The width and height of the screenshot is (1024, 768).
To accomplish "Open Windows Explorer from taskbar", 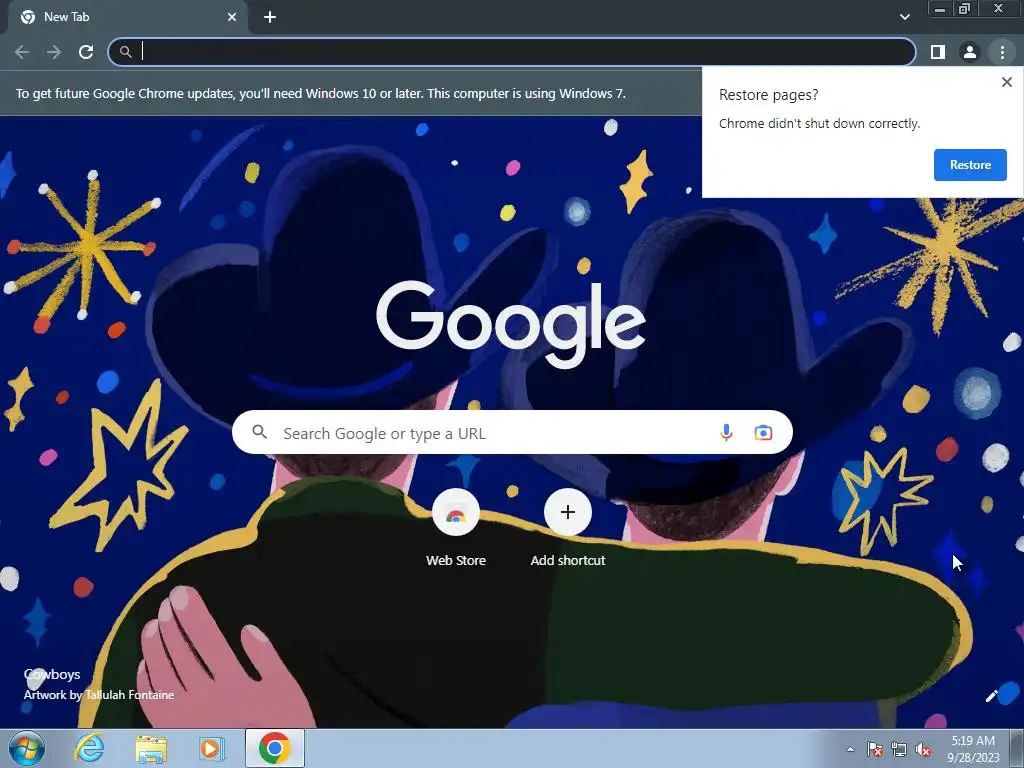I will [151, 748].
